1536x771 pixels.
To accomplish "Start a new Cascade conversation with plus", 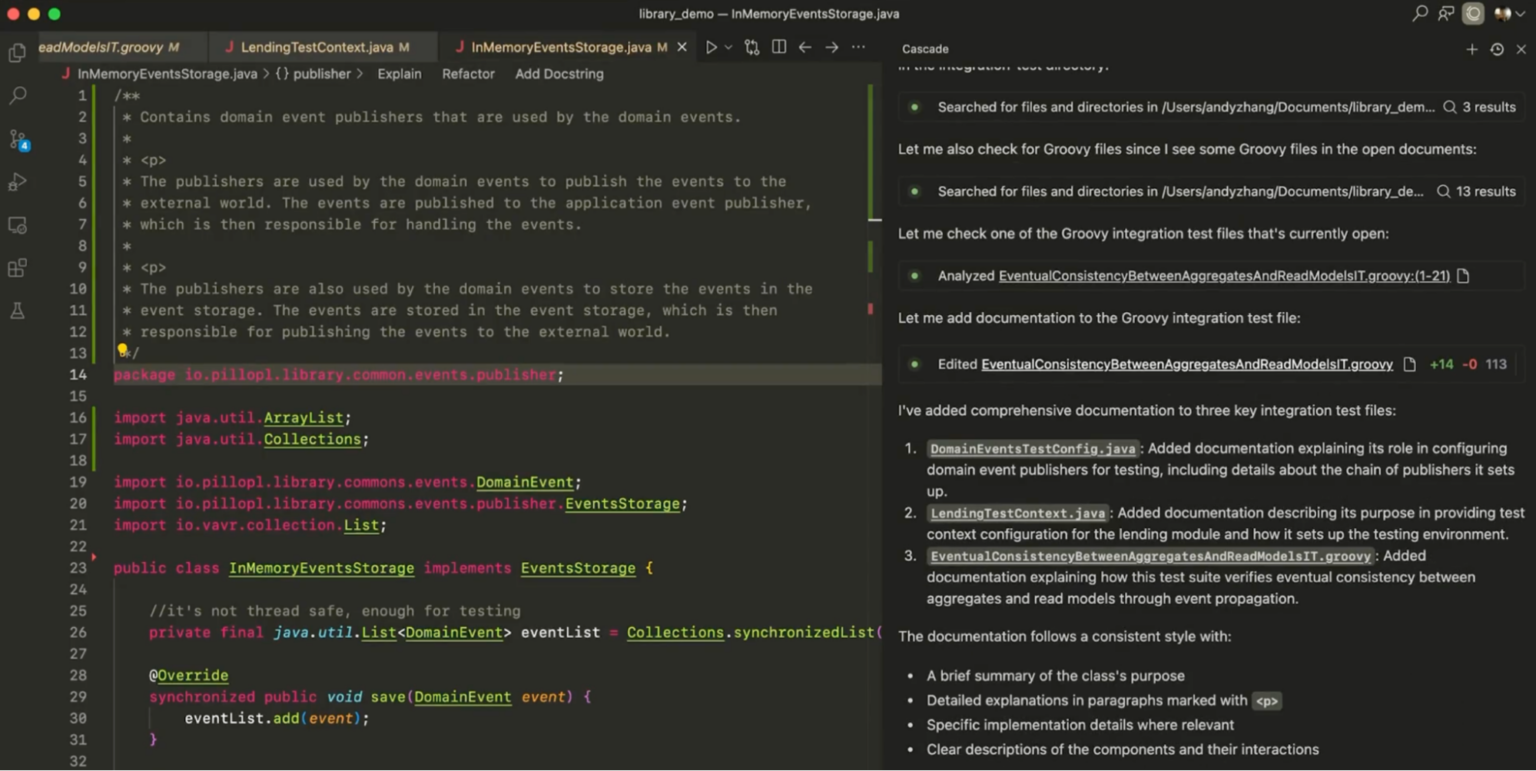I will 1471,49.
